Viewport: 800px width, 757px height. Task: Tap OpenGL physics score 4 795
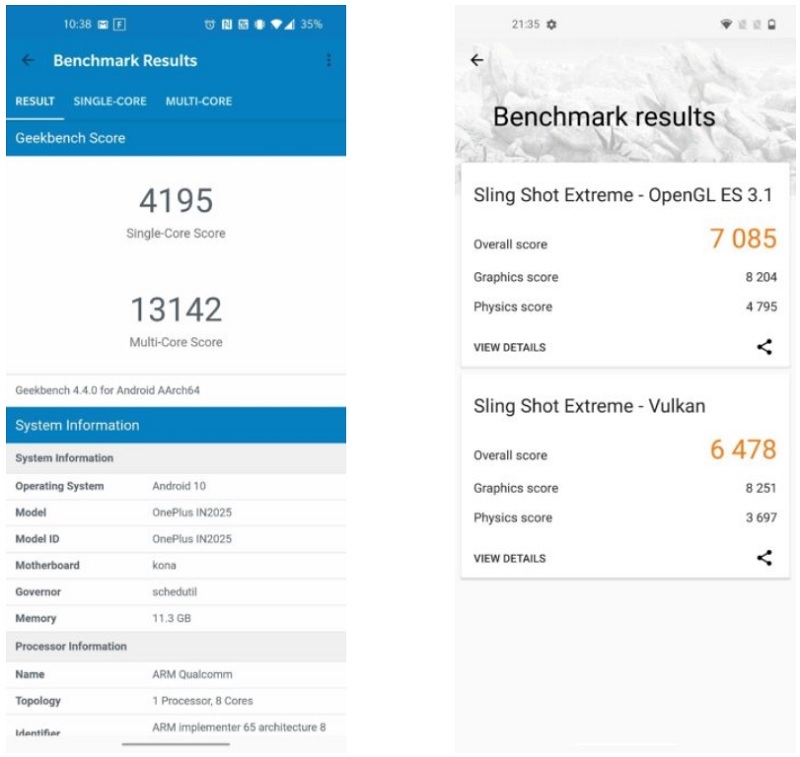point(761,307)
